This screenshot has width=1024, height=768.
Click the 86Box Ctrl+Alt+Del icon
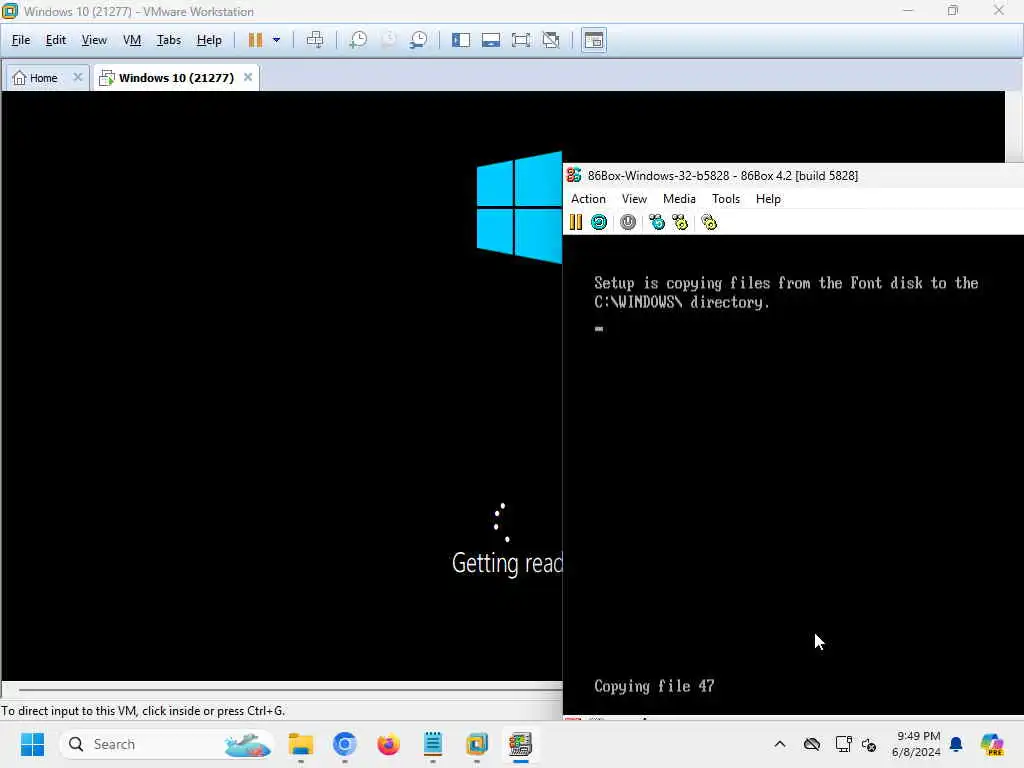(x=656, y=222)
